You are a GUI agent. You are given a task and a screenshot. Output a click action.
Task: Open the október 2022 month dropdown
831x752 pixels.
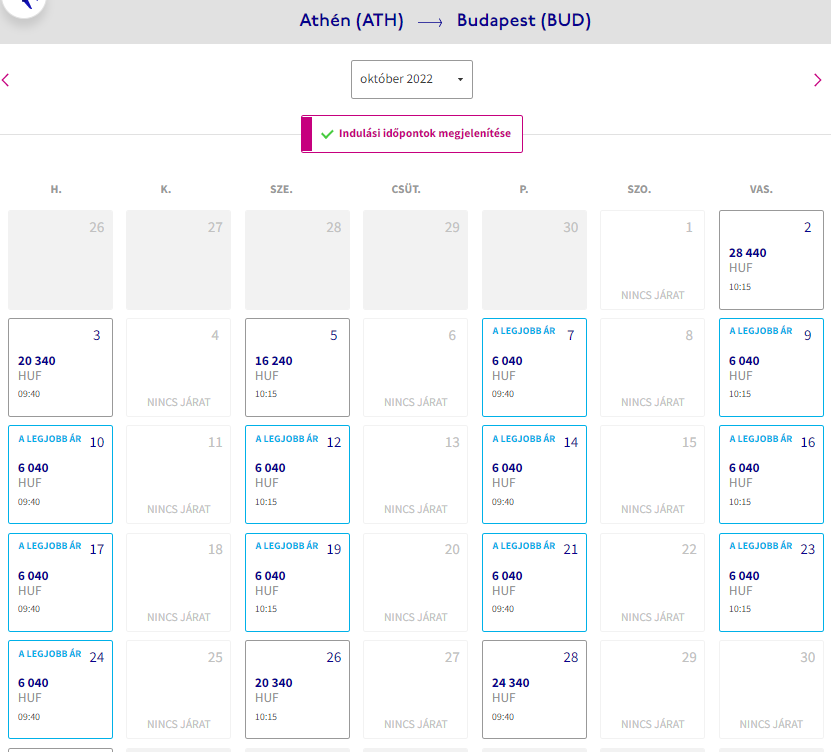412,79
